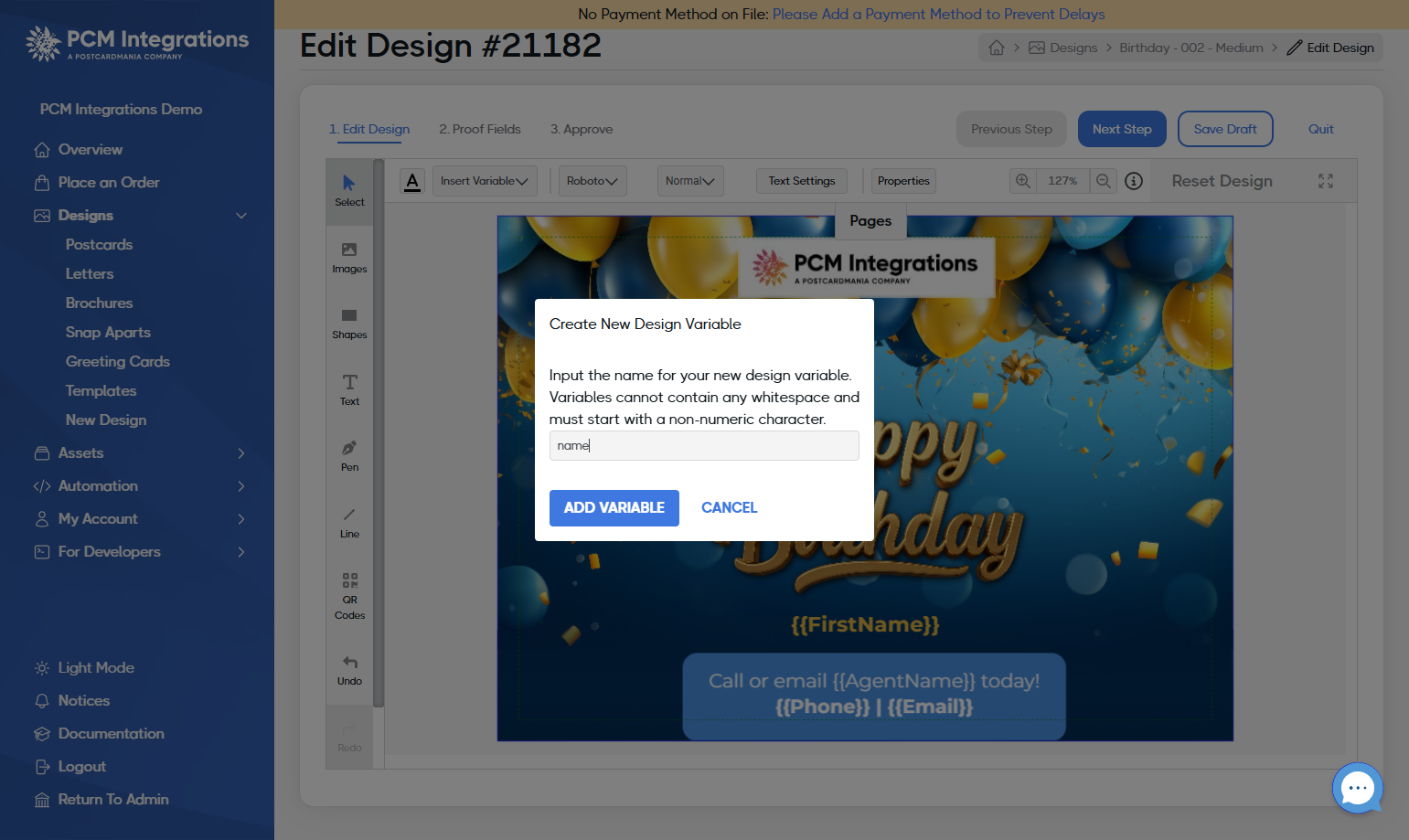1409x840 pixels.
Task: Click the ADD VARIABLE button
Action: point(614,508)
